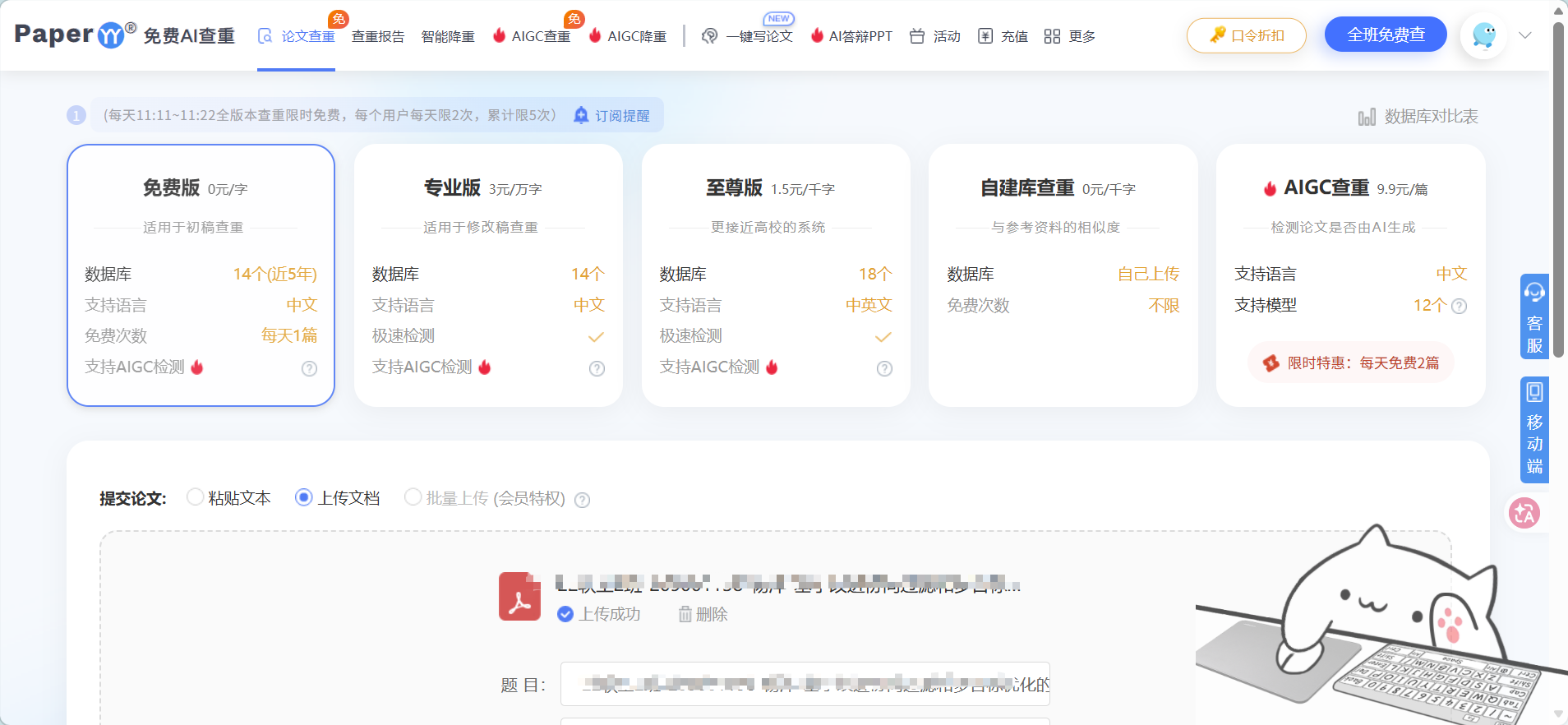The width and height of the screenshot is (1568, 725).
Task: Open the AIGC降重 menu item
Action: coord(628,36)
